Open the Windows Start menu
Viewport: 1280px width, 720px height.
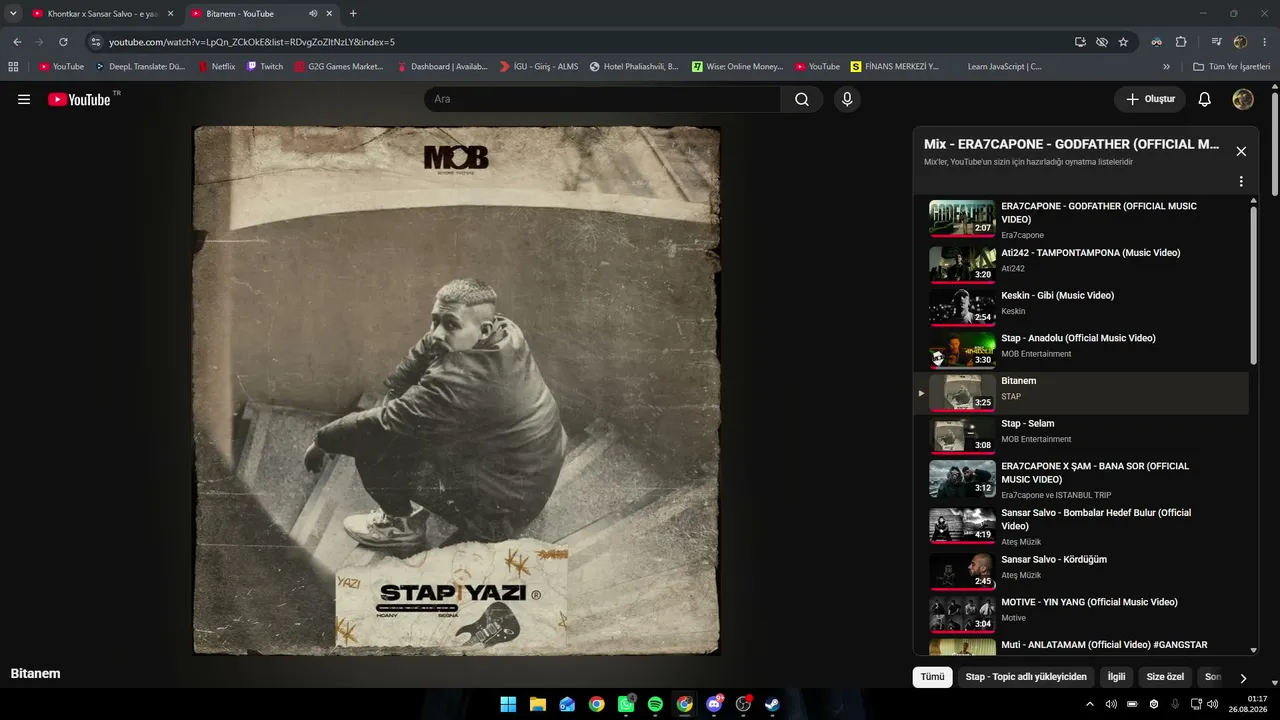click(508, 704)
